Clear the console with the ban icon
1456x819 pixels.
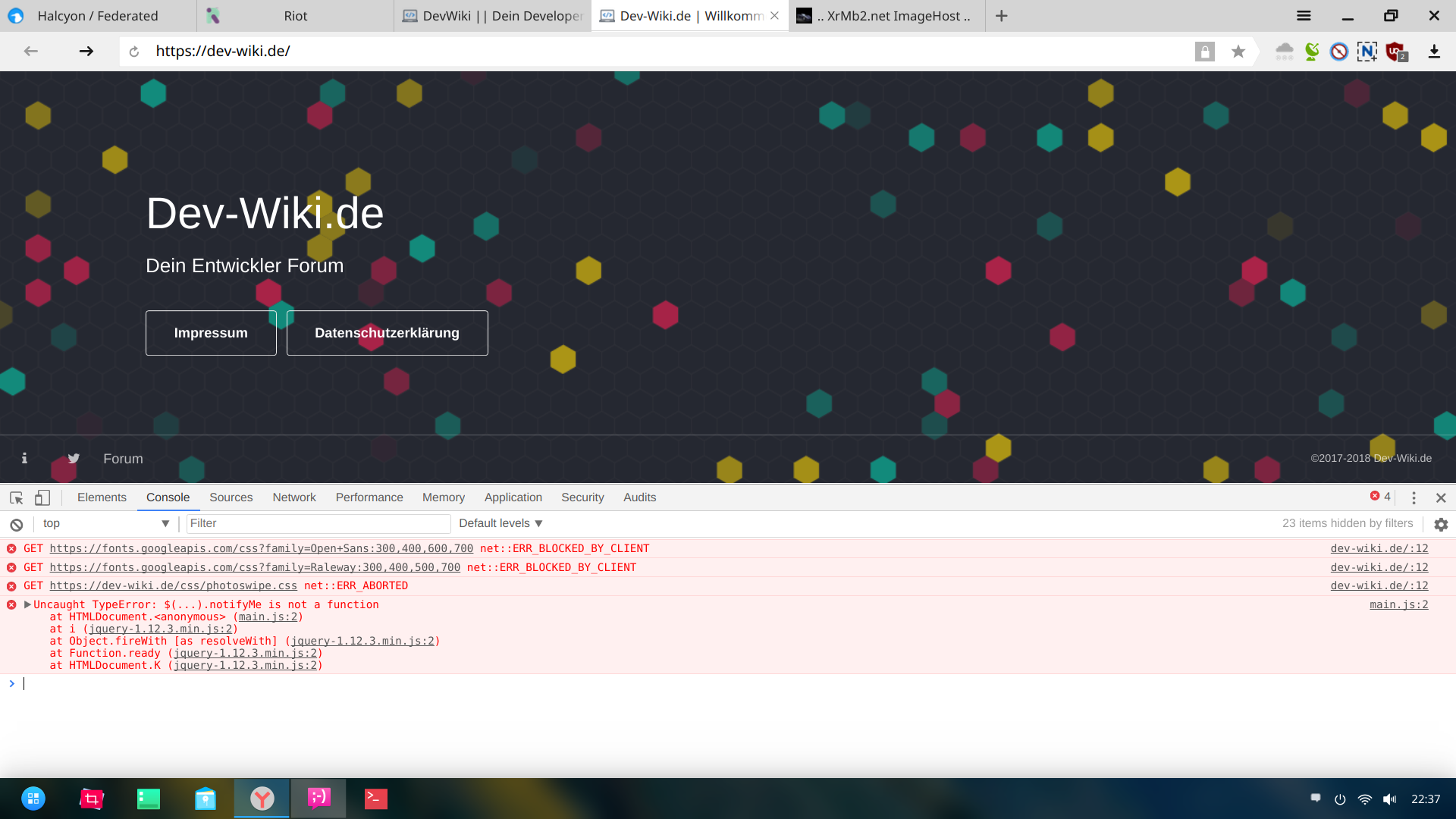pyautogui.click(x=16, y=524)
